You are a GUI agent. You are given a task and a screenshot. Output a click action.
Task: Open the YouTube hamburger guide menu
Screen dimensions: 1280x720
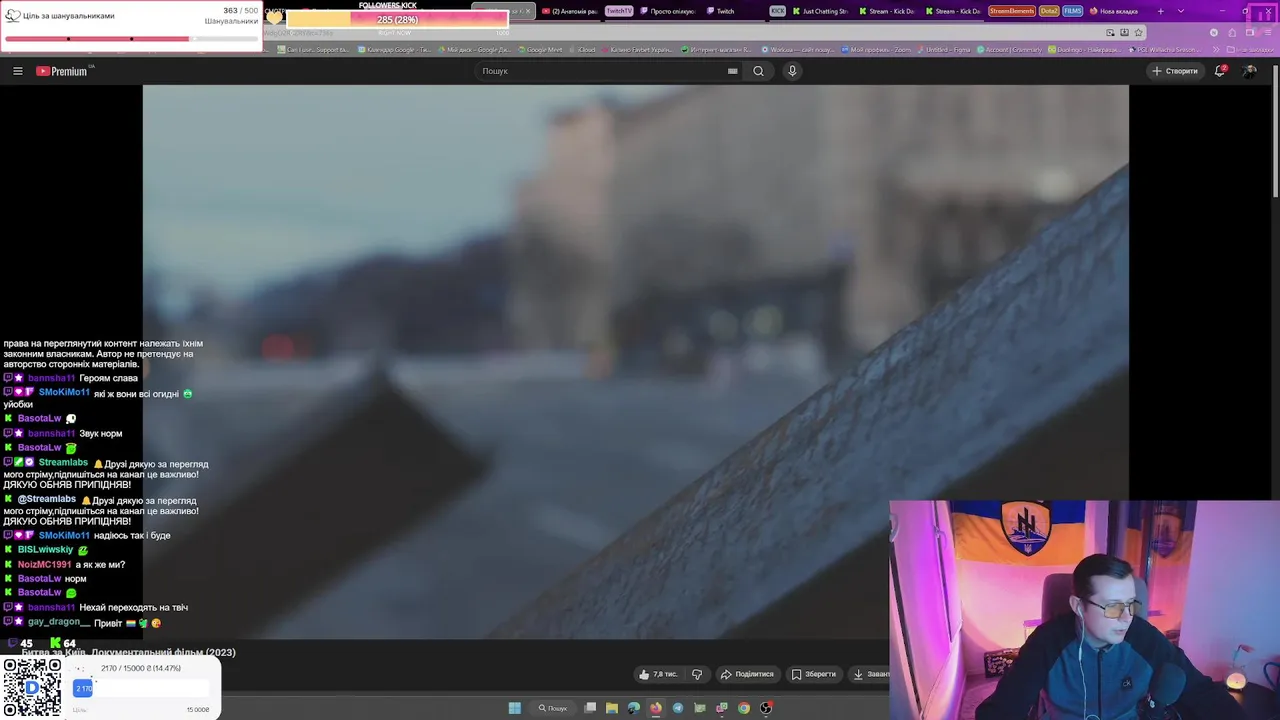click(x=17, y=71)
